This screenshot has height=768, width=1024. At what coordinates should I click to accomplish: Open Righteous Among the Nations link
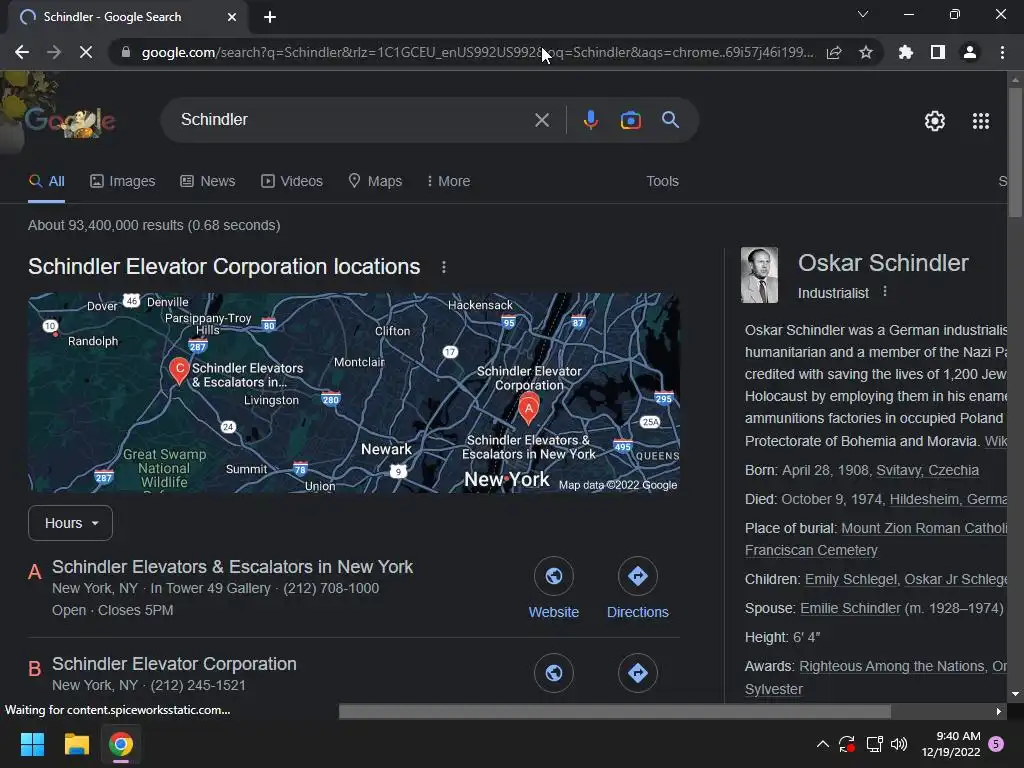tap(891, 666)
